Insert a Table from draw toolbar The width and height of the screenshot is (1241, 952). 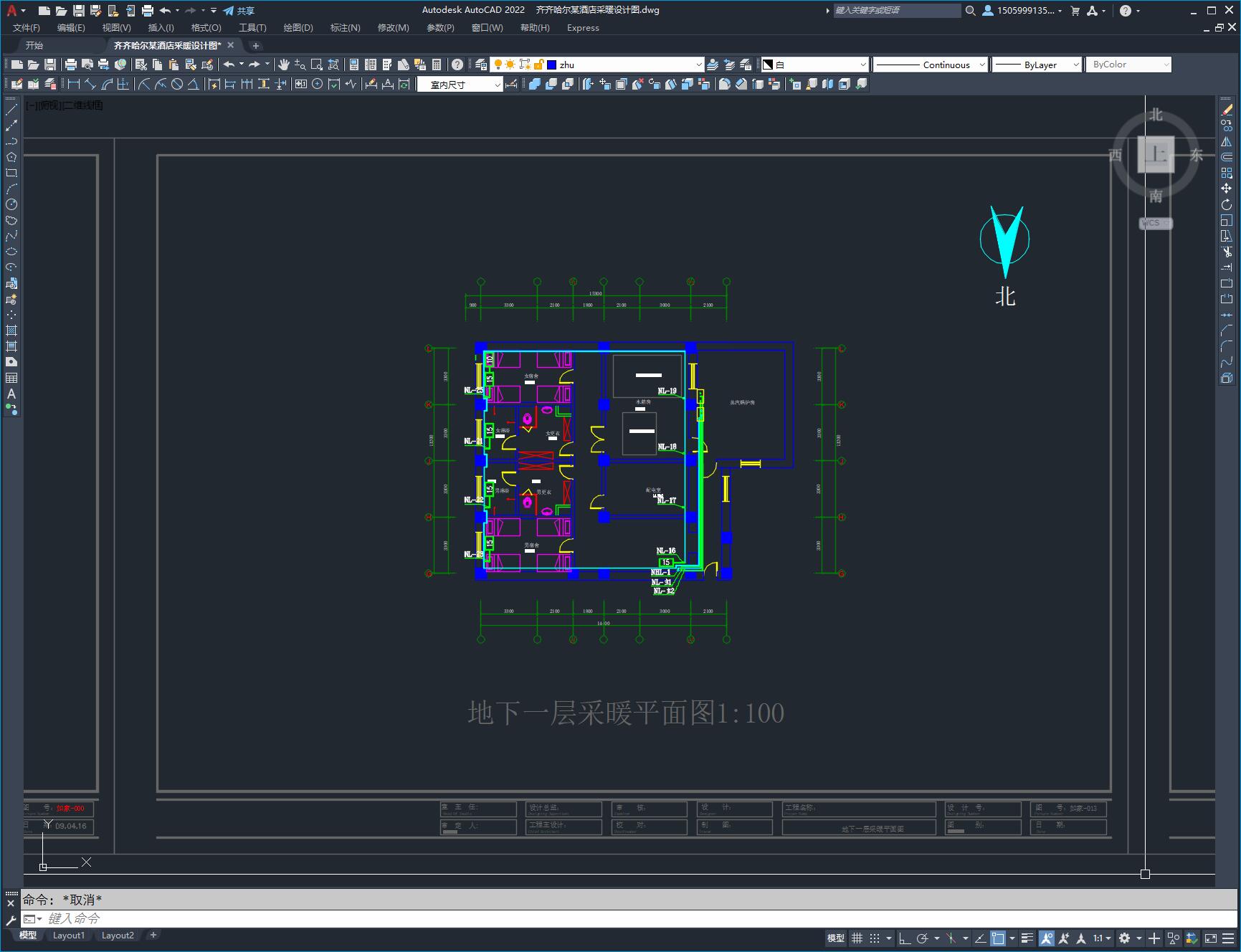click(11, 378)
